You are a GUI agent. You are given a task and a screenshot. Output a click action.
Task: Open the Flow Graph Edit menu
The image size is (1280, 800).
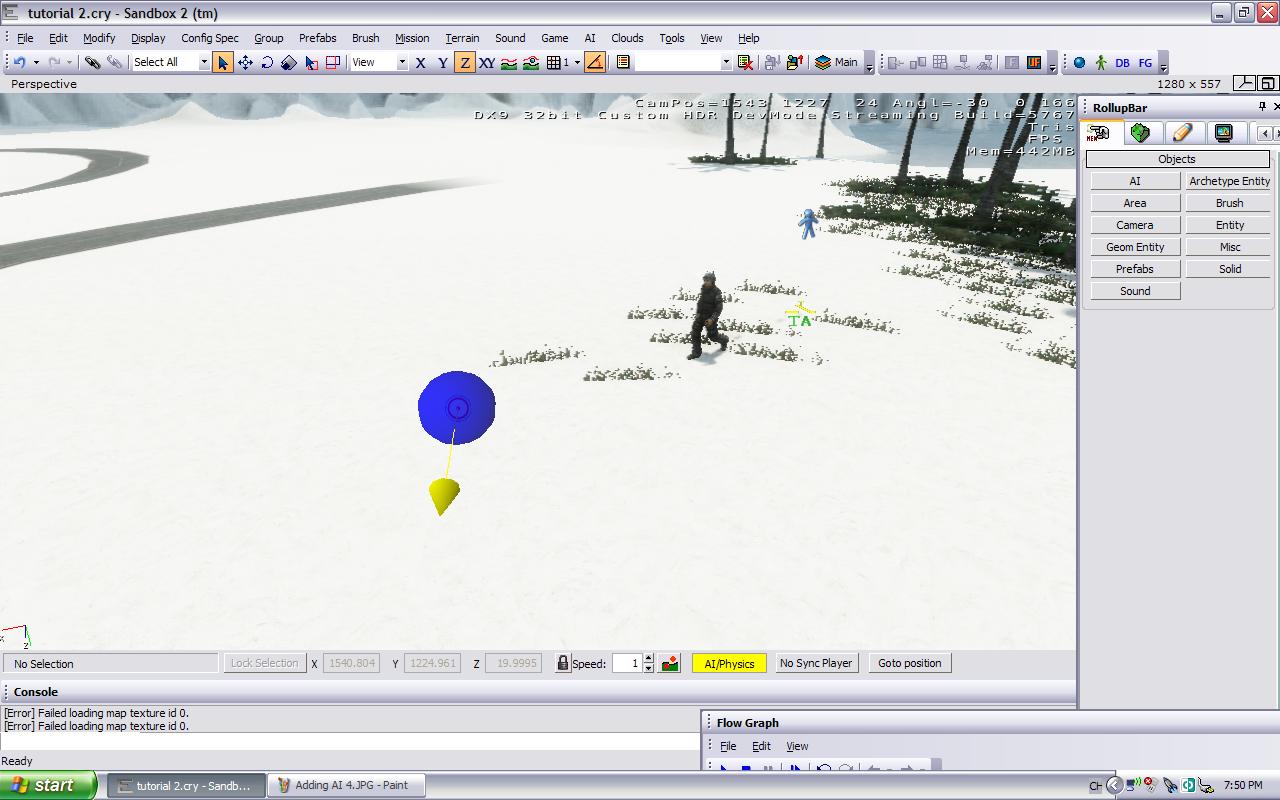[x=761, y=746]
